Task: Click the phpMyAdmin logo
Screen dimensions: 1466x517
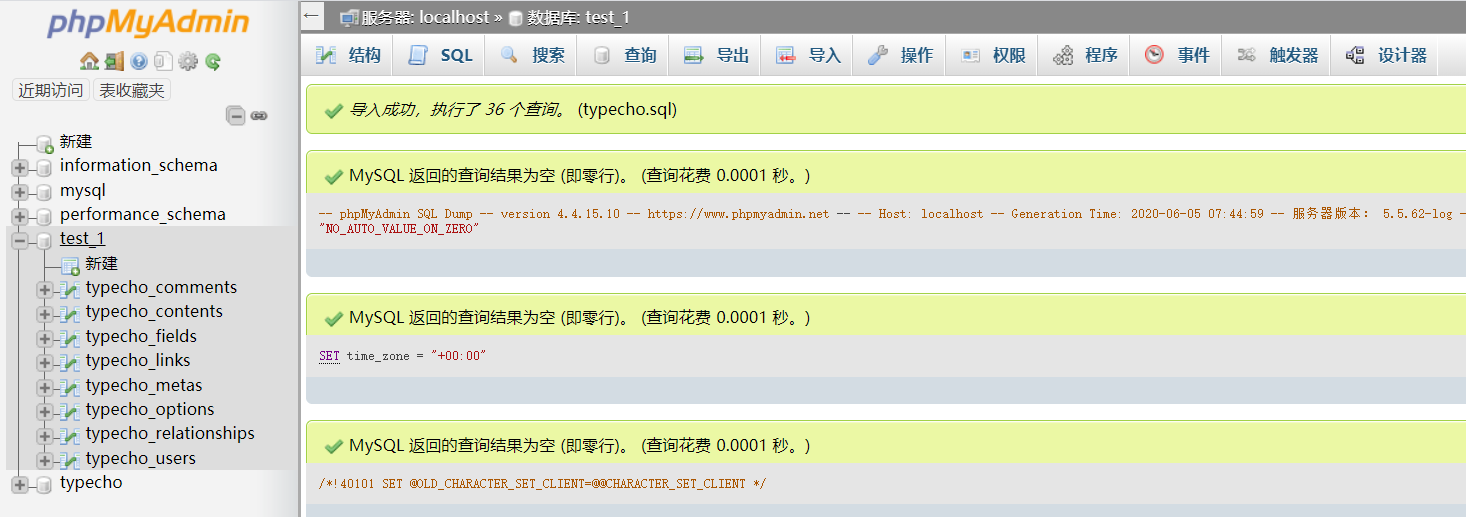Action: 147,24
